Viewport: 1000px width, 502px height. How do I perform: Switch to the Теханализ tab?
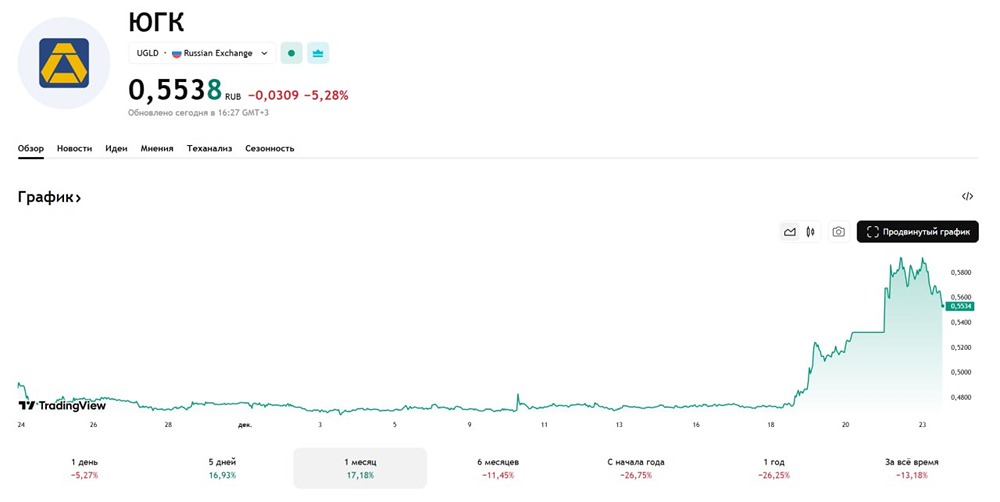coord(209,148)
